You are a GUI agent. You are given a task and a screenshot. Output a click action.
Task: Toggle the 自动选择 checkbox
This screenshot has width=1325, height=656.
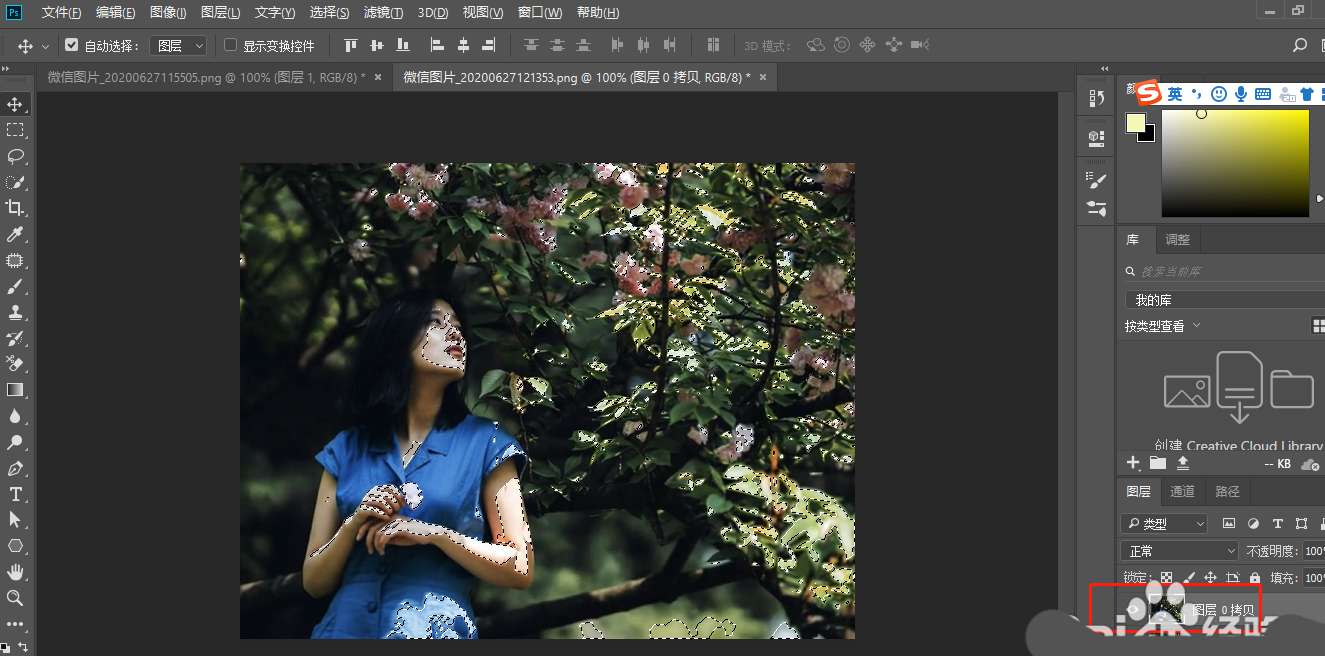coord(71,45)
